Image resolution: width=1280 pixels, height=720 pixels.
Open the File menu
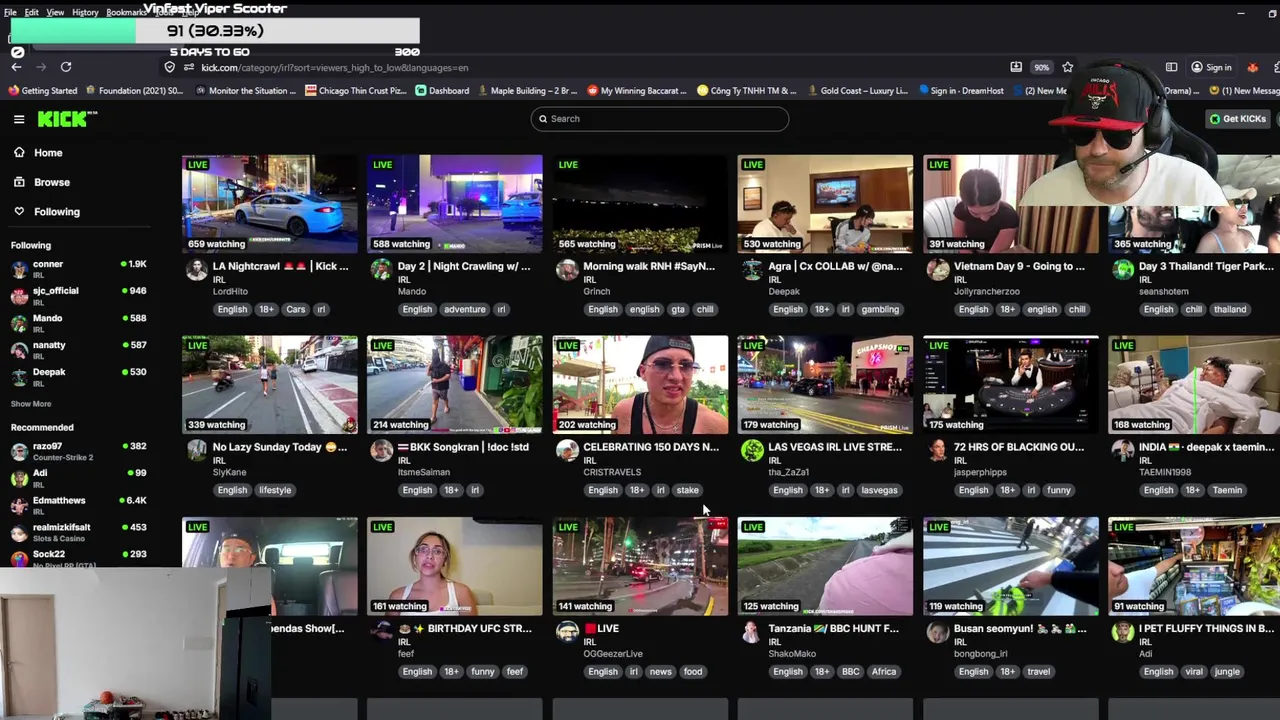pyautogui.click(x=10, y=12)
